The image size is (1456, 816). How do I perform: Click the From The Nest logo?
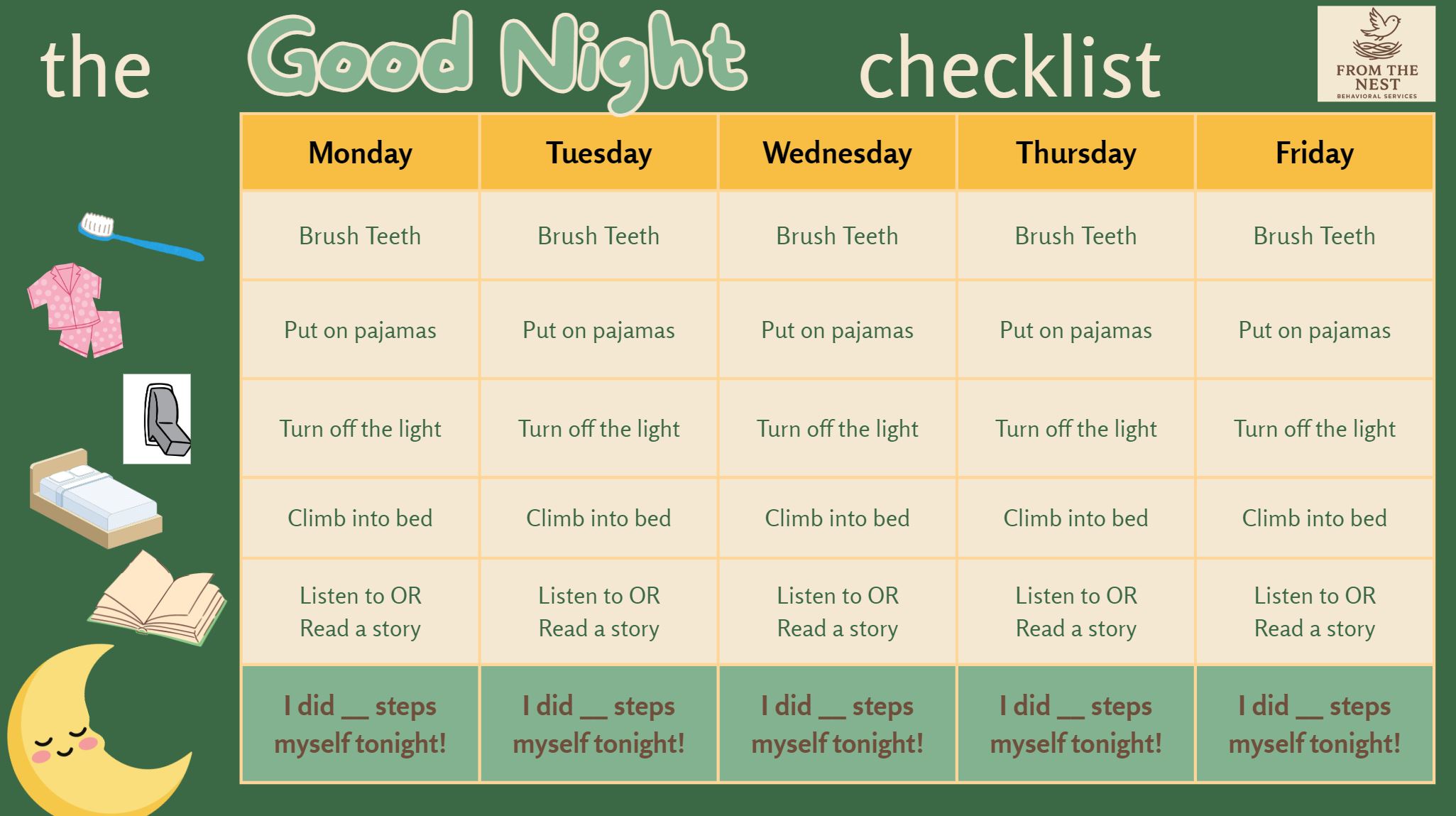(x=1376, y=54)
